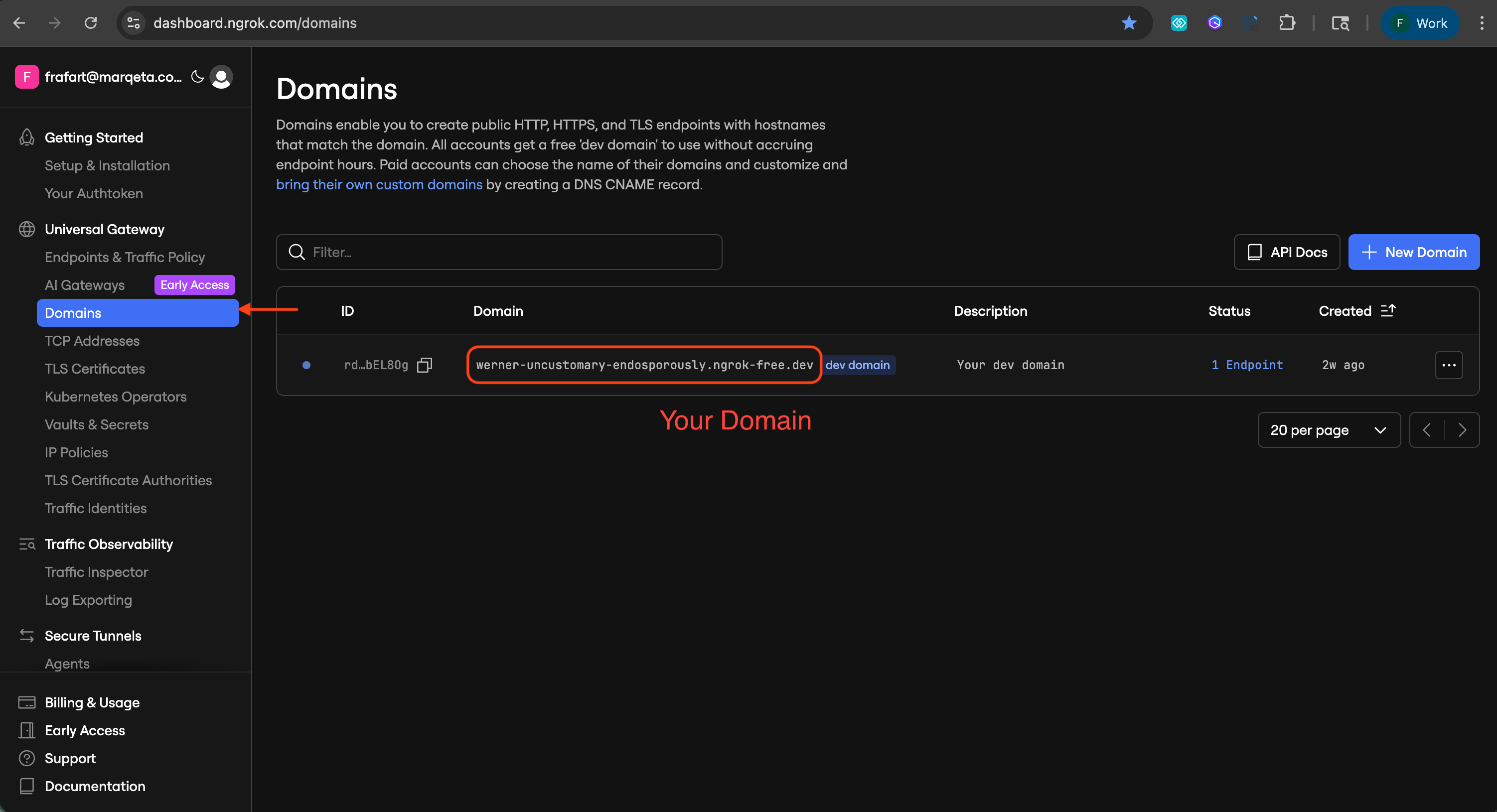Open Getting Started section
The image size is (1497, 812).
(94, 137)
